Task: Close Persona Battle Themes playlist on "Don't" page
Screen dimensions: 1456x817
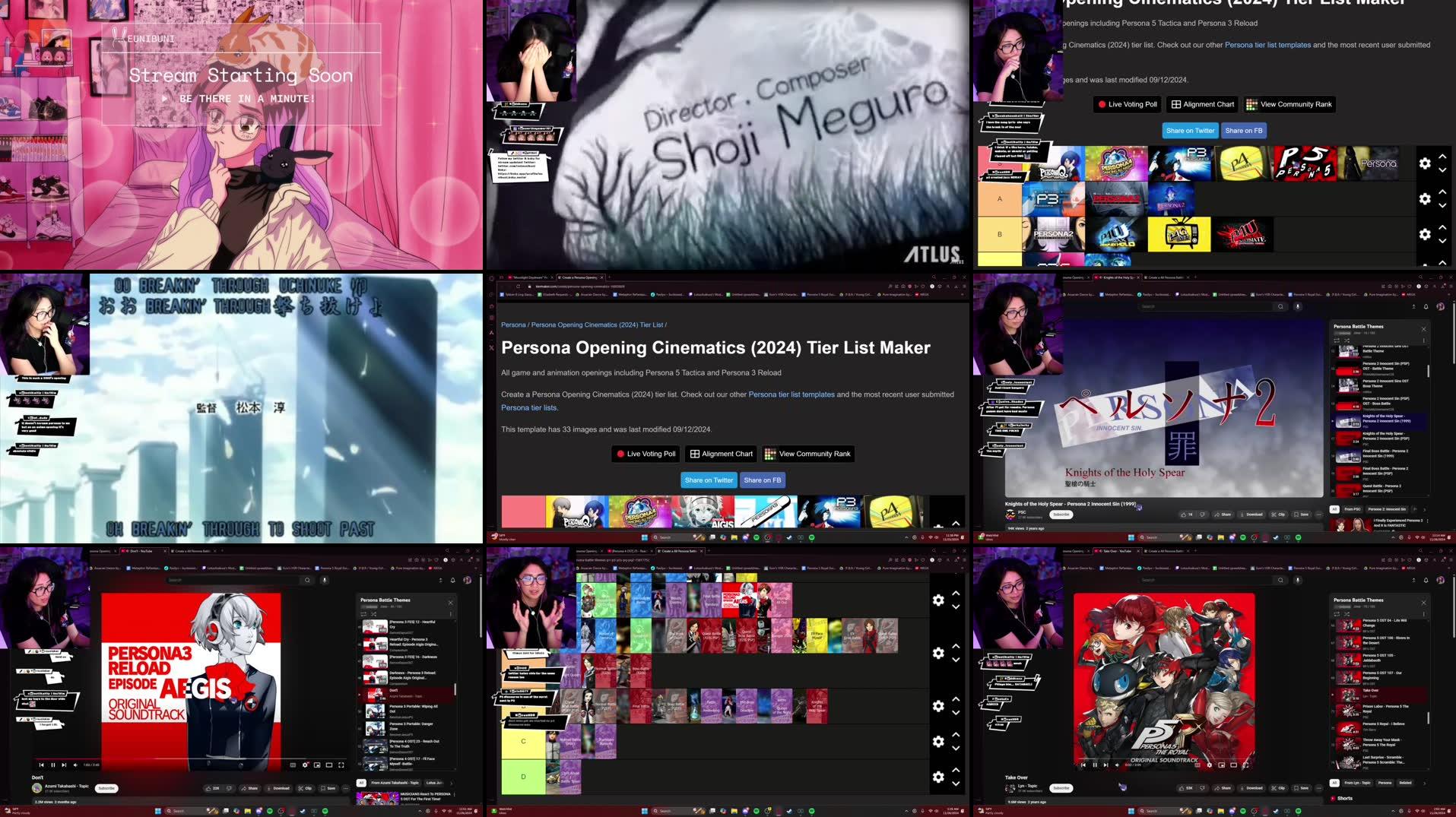Action: pyautogui.click(x=450, y=602)
